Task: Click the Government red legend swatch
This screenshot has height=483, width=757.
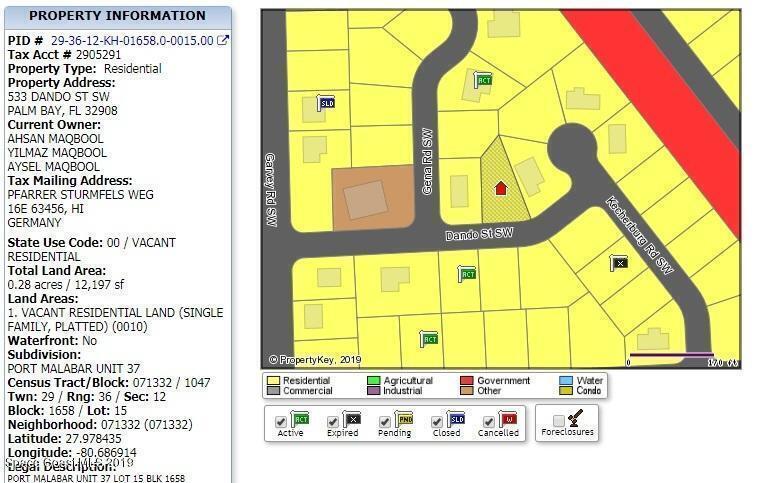Action: point(467,381)
